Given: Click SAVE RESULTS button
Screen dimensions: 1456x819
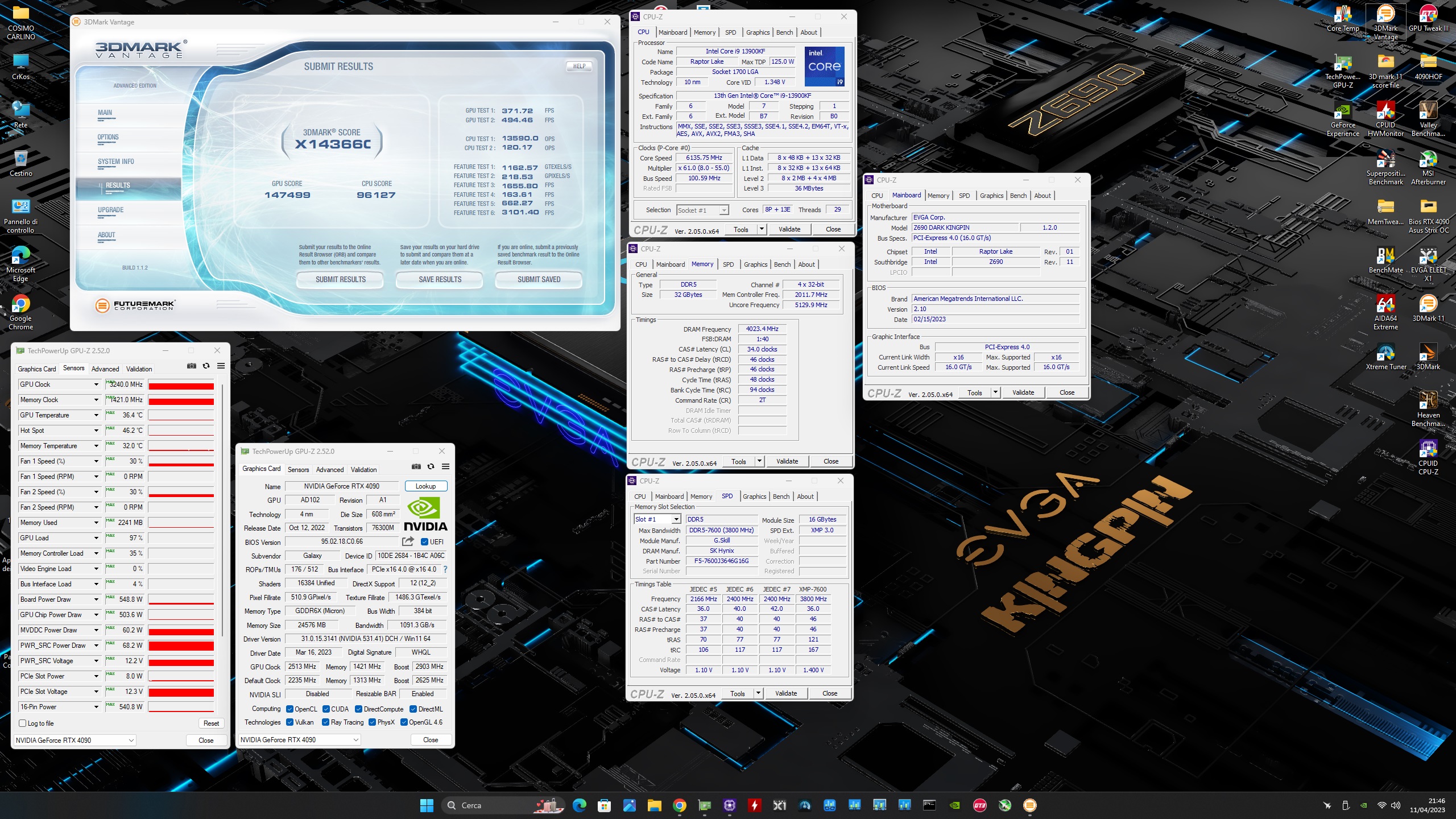Looking at the screenshot, I should (x=440, y=279).
